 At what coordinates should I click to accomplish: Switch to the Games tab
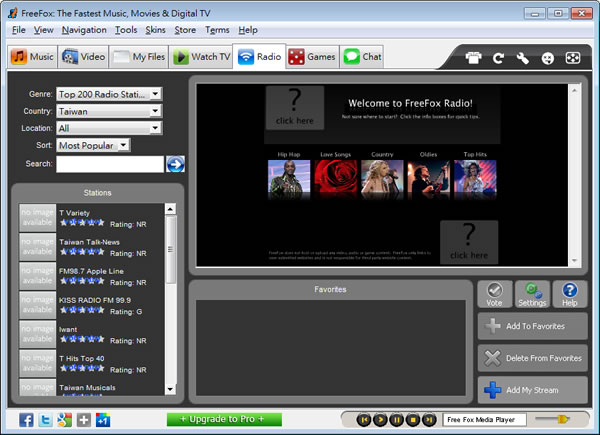click(x=312, y=57)
